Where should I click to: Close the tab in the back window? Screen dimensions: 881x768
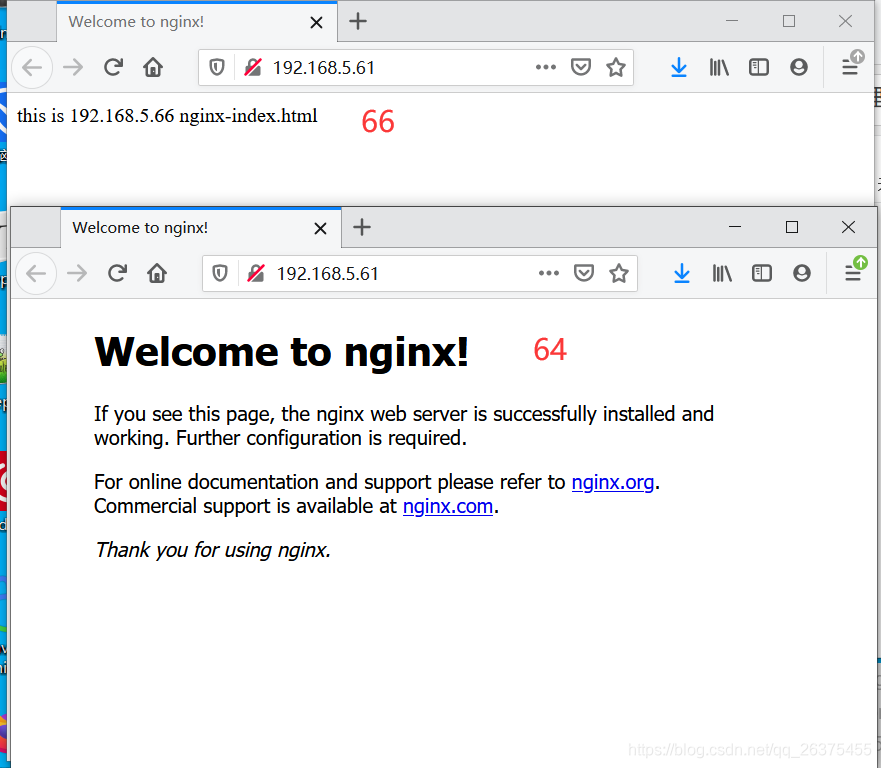click(316, 22)
